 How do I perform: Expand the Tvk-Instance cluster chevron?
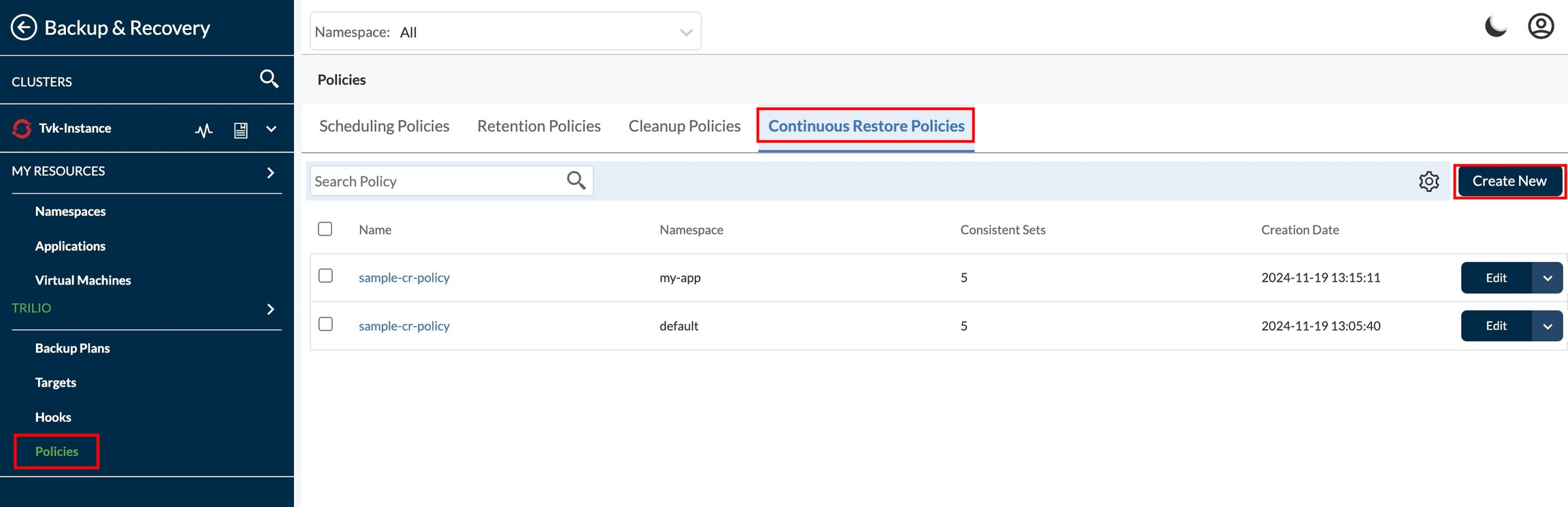click(271, 129)
